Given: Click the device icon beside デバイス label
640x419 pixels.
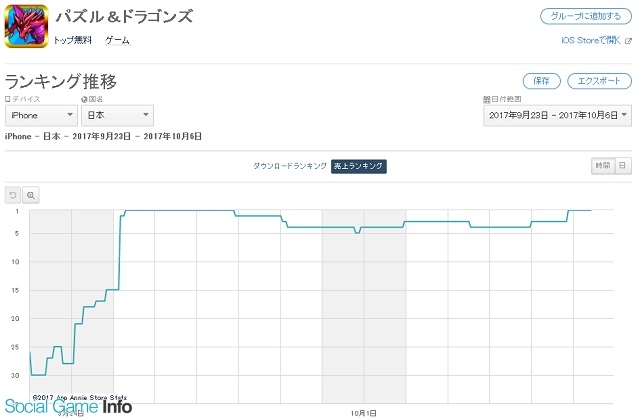Looking at the screenshot, I should click(7, 99).
